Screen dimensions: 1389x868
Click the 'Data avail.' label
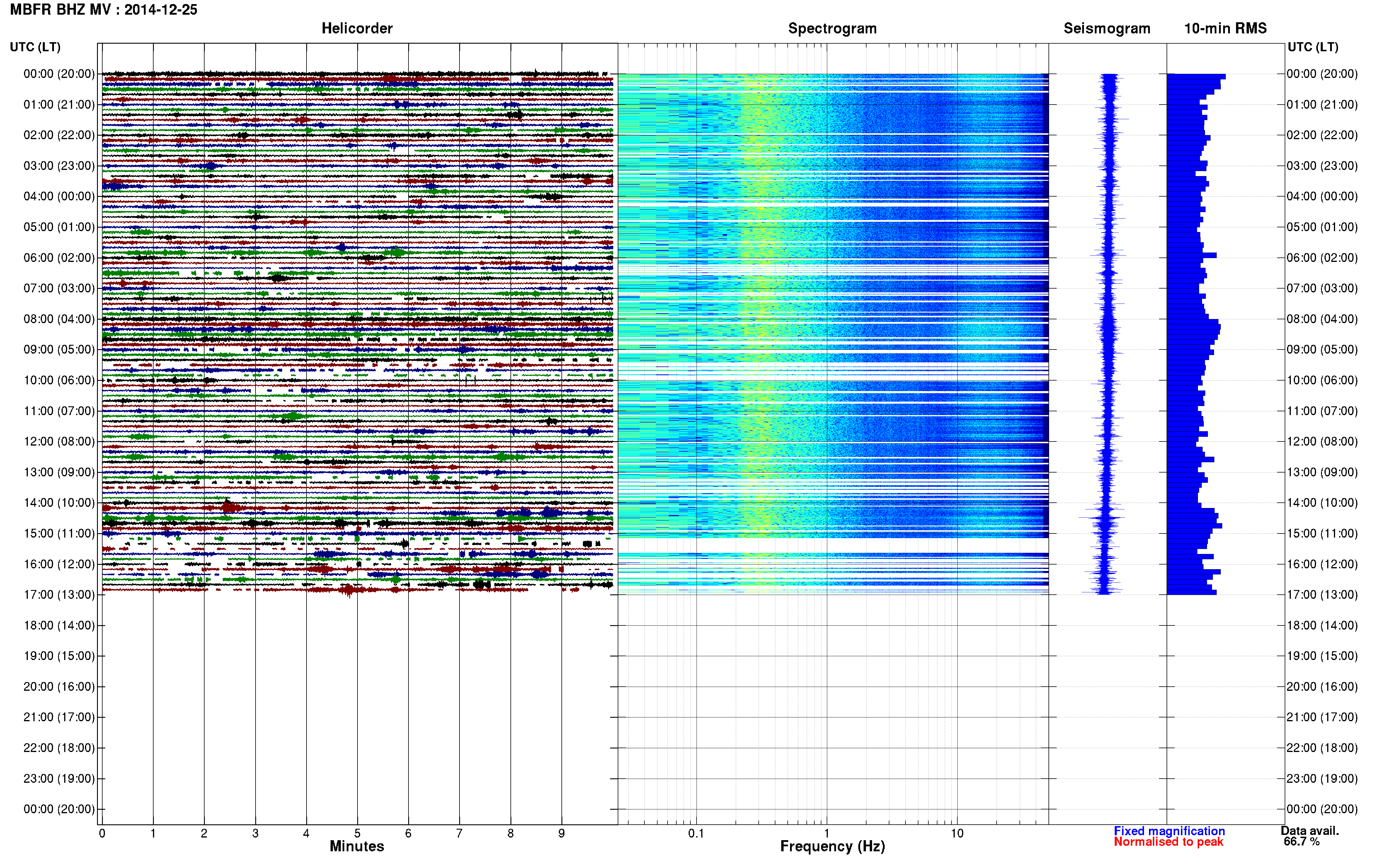(x=1310, y=831)
